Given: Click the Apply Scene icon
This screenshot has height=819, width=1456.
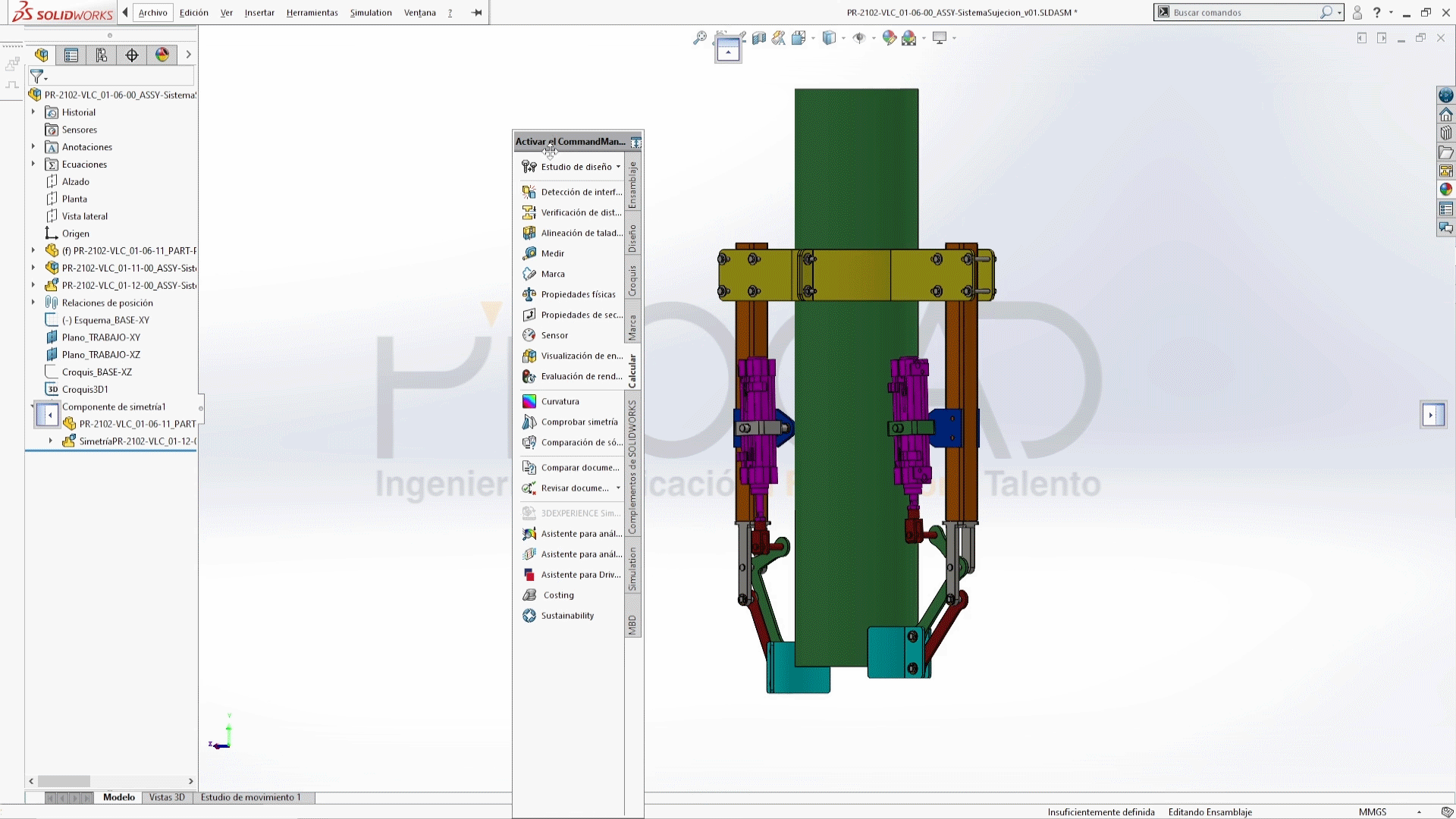Looking at the screenshot, I should click(909, 38).
